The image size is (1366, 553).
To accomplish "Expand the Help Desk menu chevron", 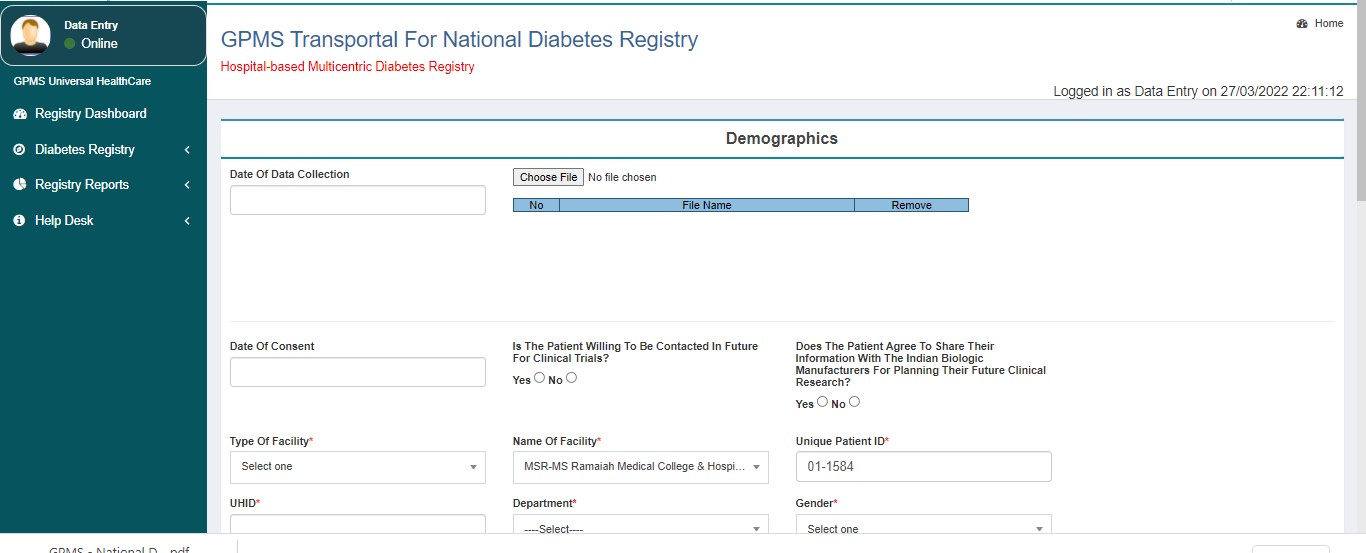I will (187, 221).
